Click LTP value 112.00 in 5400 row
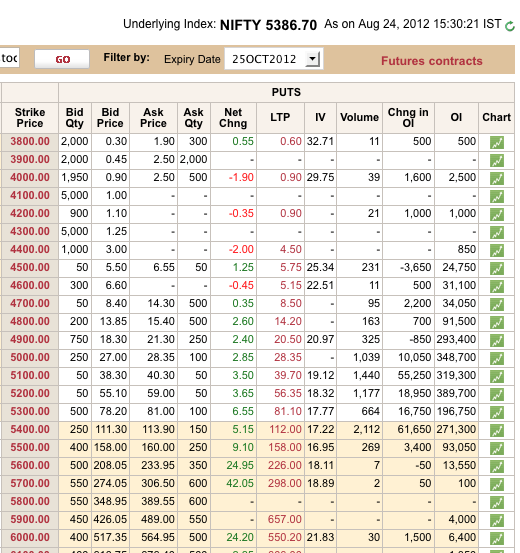 coord(285,429)
